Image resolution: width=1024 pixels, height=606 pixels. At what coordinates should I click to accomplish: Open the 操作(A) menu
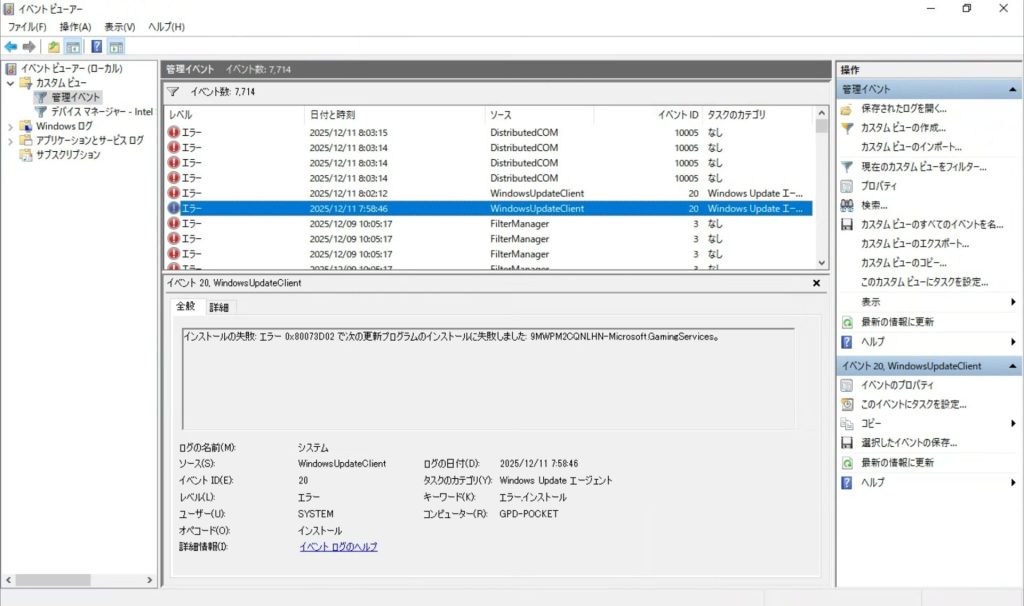pos(75,27)
